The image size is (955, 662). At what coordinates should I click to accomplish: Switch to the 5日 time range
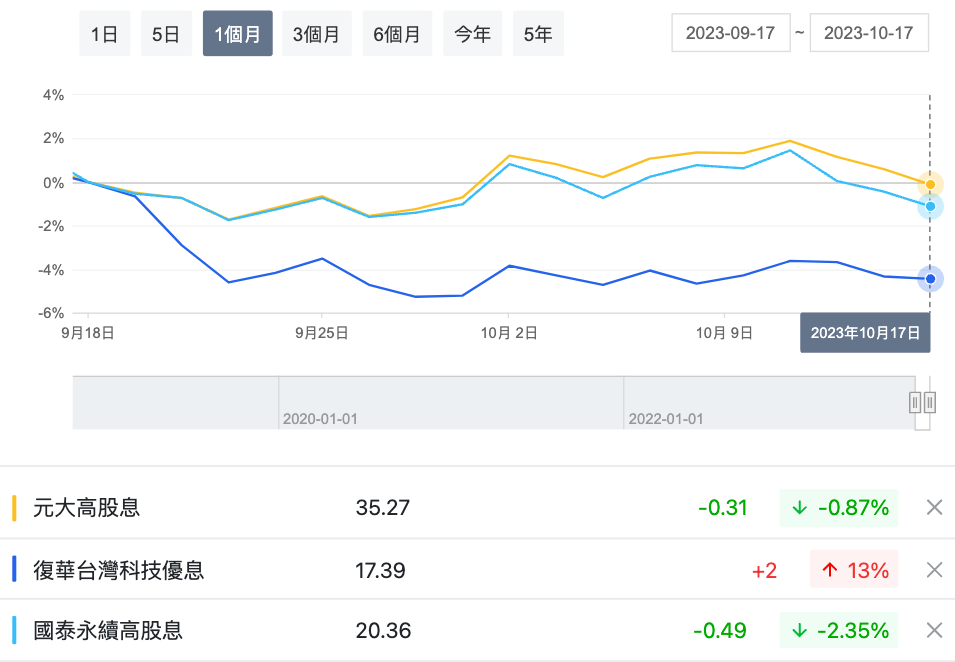(166, 35)
